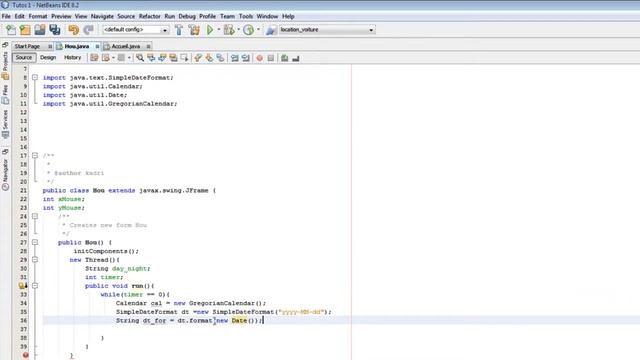The image size is (640, 360).
Task: Click the Build Project hammer icon
Action: click(179, 30)
